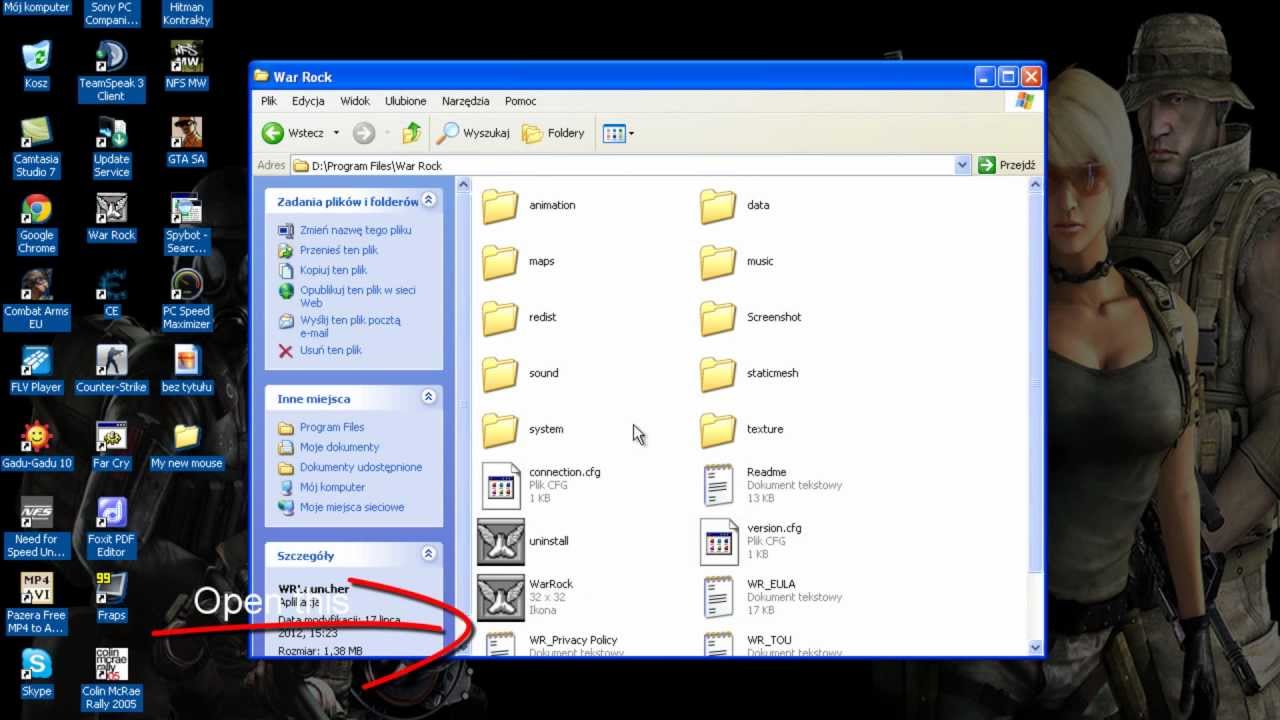Screen dimensions: 1280x720
Task: Click the Google Chrome desktop icon
Action: point(37,224)
